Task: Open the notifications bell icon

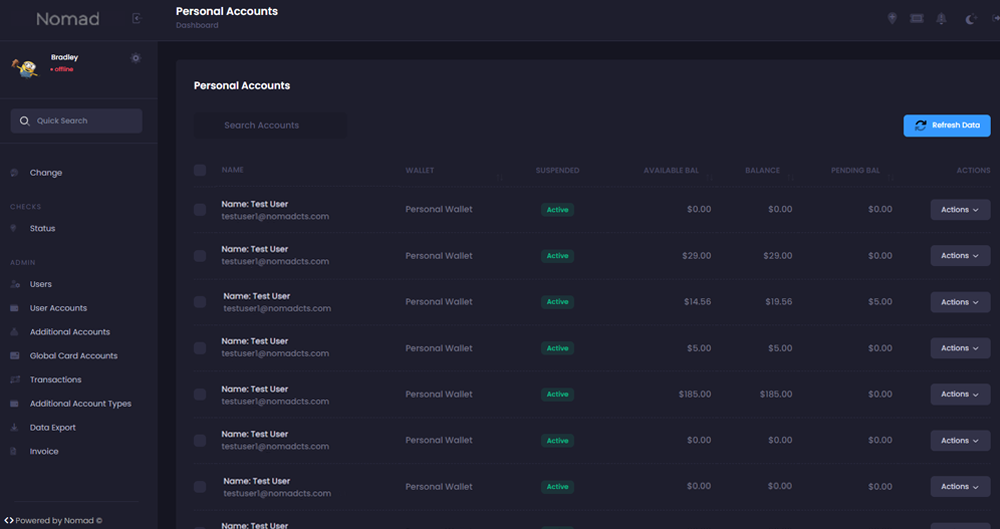Action: tap(941, 19)
